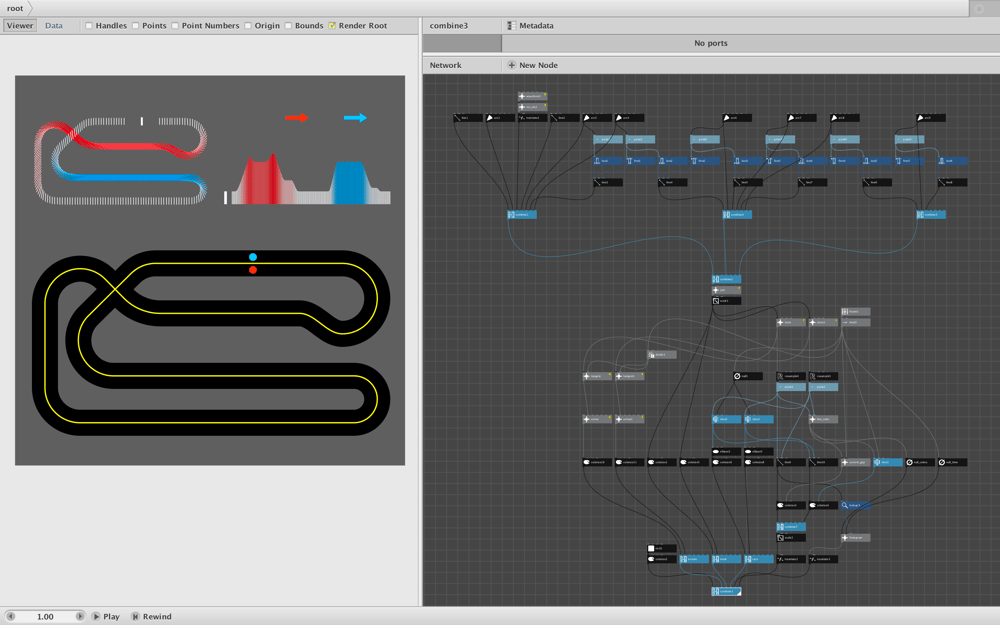The image size is (1000, 625).
Task: Select the combine7 node
Action: [x=791, y=527]
